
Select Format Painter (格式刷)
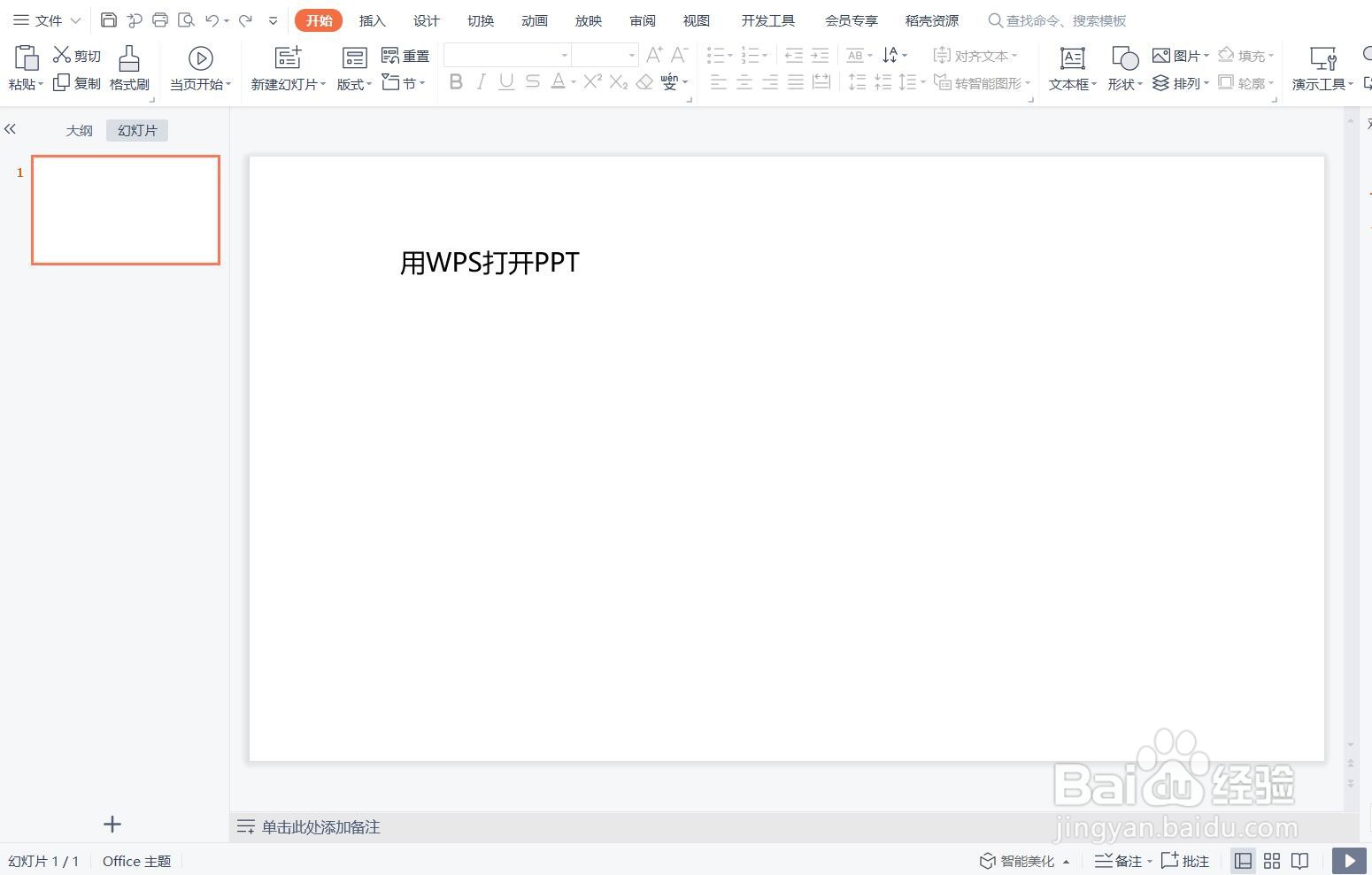point(129,69)
